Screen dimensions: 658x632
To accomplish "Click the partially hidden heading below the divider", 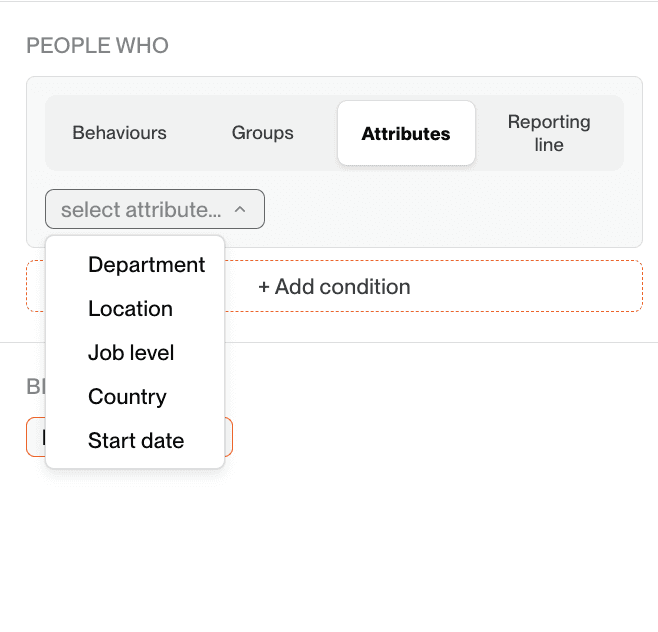I will coord(36,387).
